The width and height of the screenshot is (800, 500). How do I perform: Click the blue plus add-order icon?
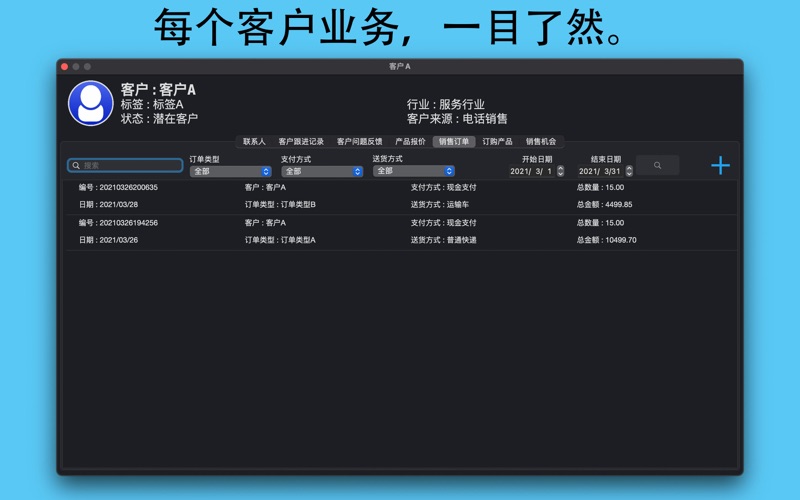720,165
